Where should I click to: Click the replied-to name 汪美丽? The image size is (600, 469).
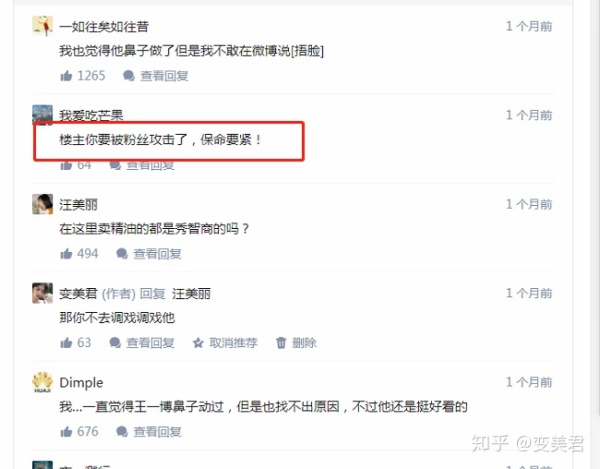coord(191,294)
